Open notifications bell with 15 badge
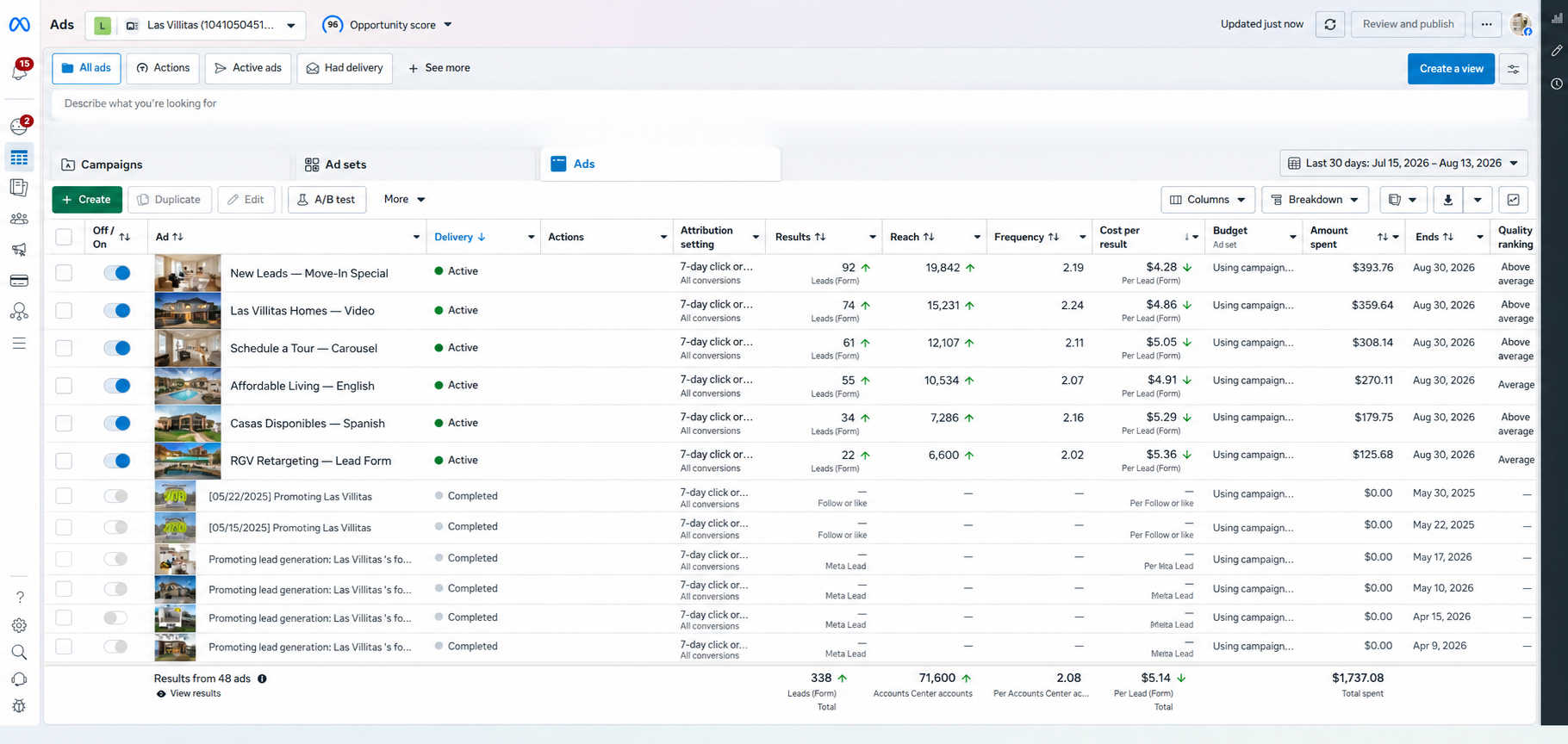Screen dimensions: 1568x744 tap(19, 71)
